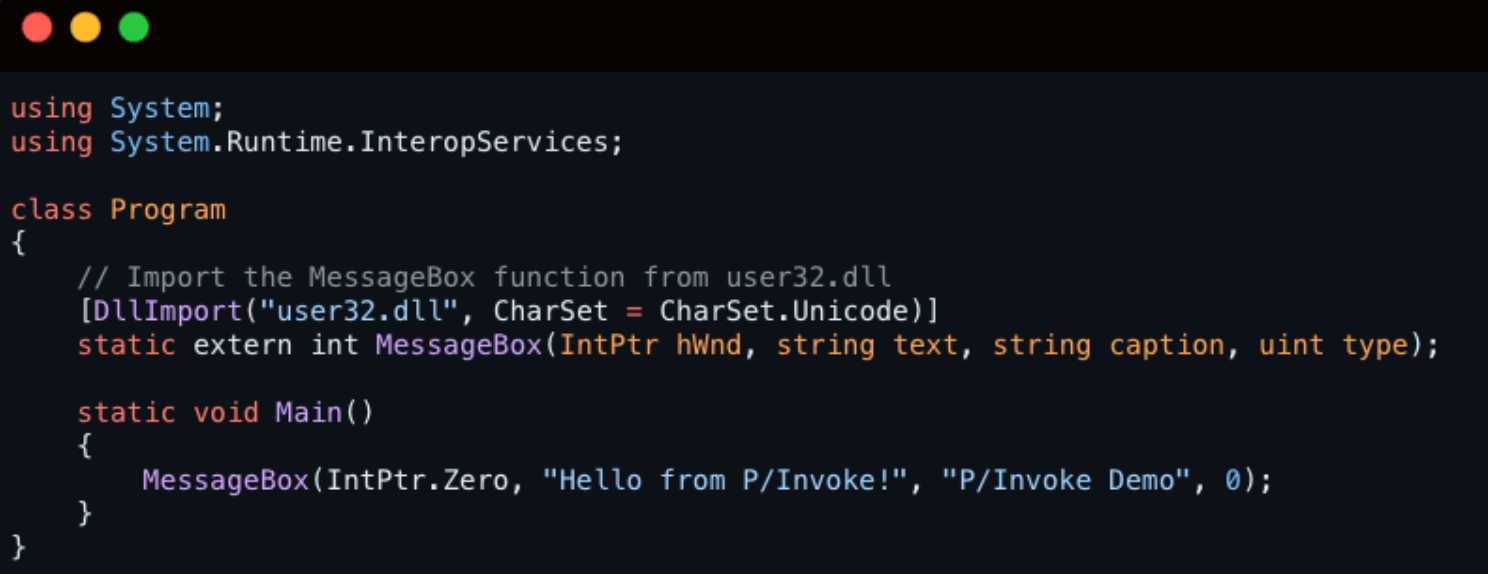Click the Program class name
The height and width of the screenshot is (574, 1488).
[168, 209]
